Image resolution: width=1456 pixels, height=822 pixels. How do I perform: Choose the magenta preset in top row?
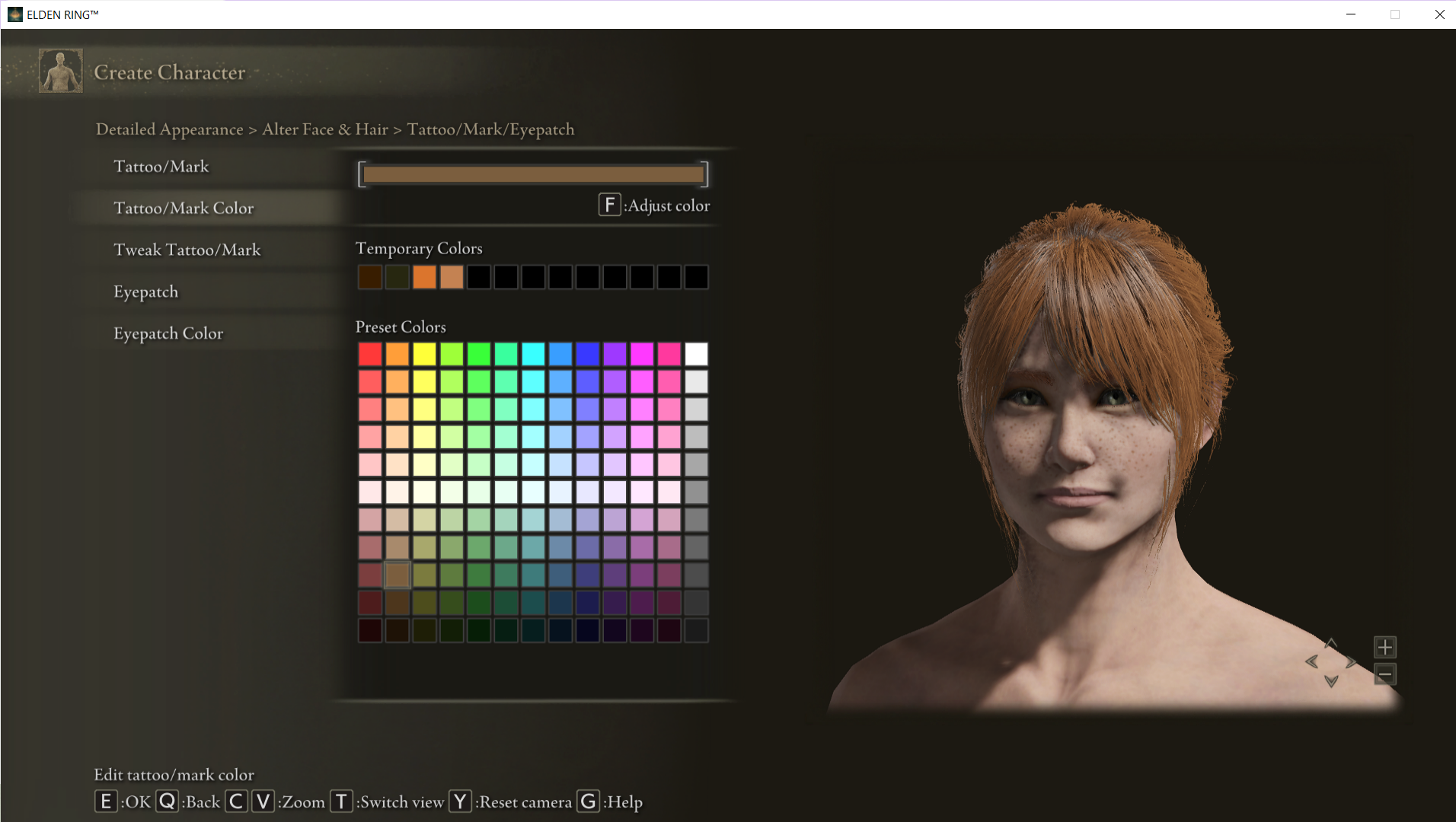642,354
